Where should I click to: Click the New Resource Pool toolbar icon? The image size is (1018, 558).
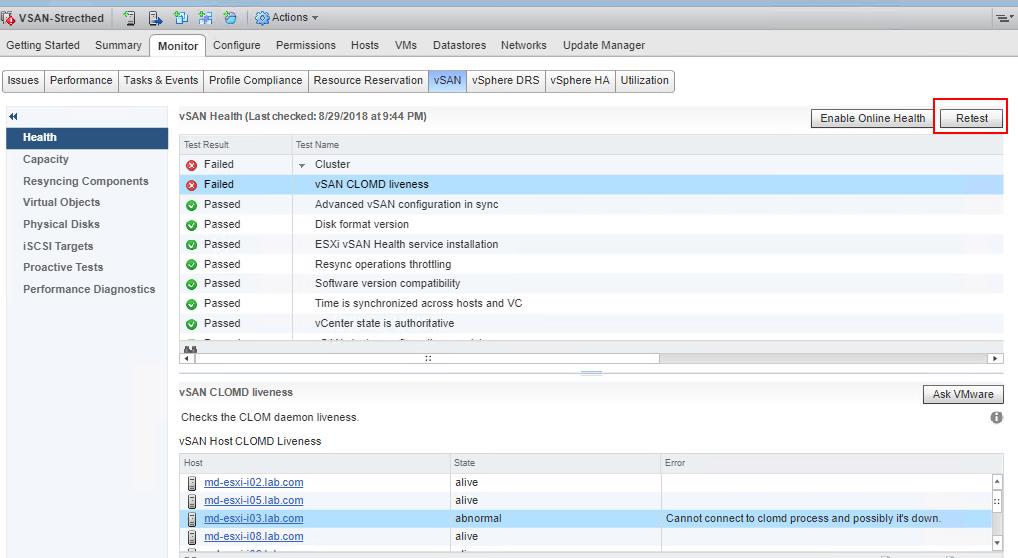coord(230,18)
